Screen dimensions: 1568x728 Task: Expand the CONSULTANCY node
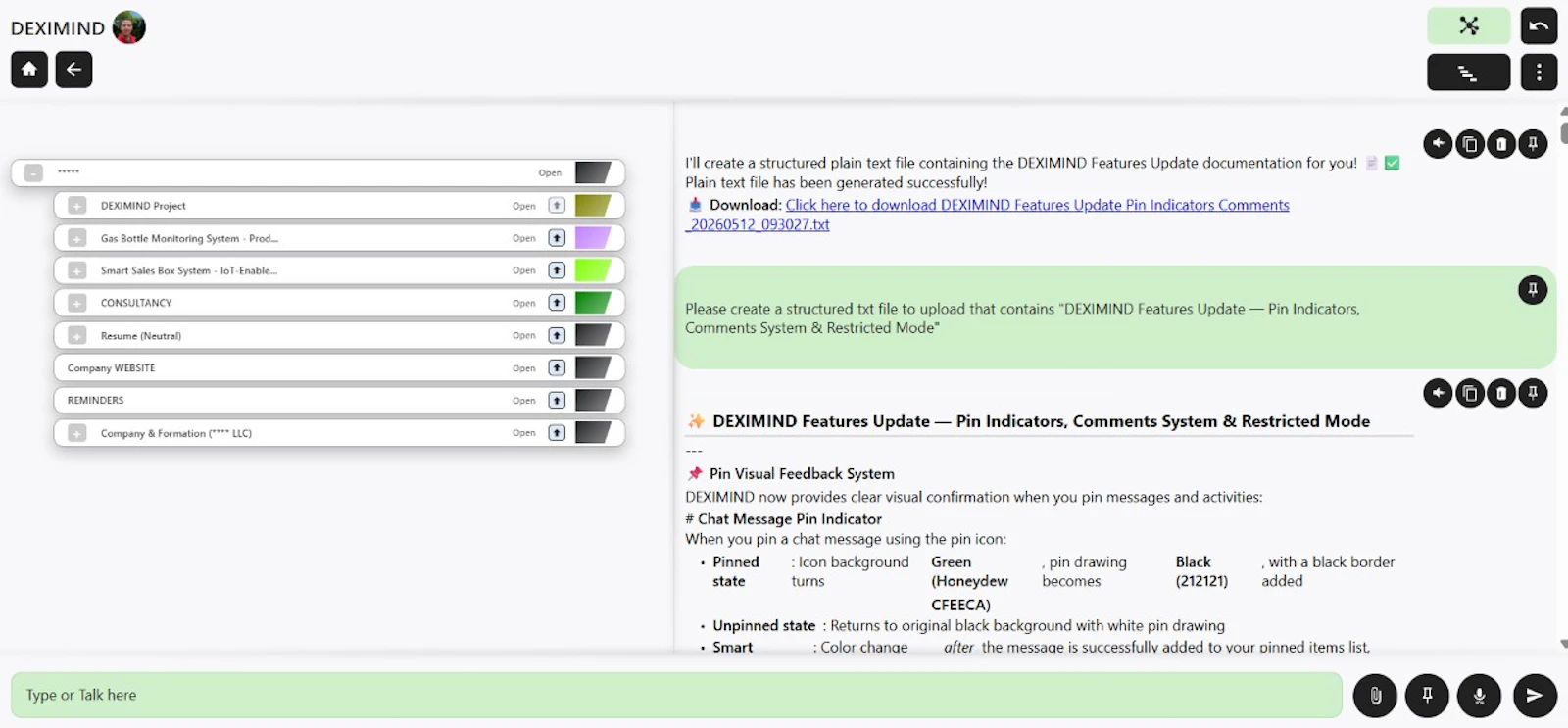coord(77,303)
